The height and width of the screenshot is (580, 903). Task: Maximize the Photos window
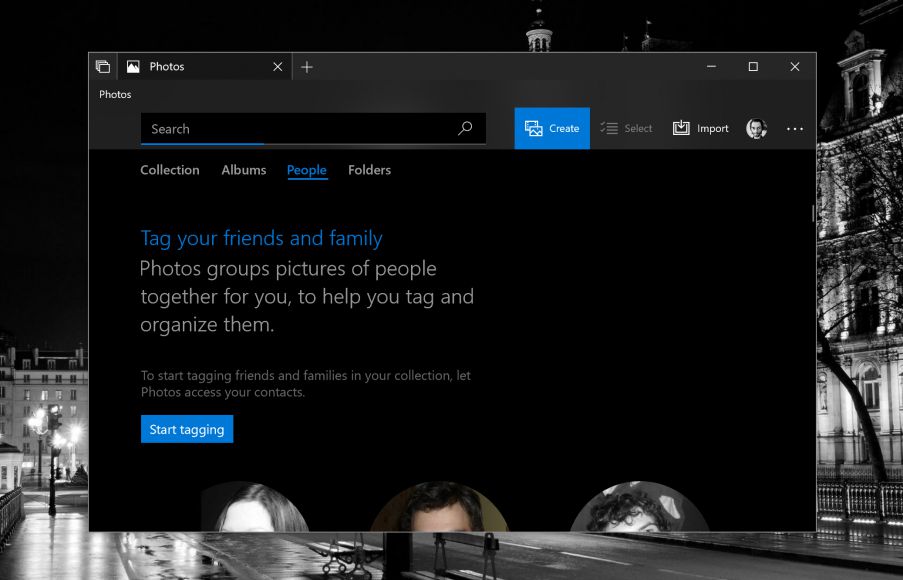(753, 67)
